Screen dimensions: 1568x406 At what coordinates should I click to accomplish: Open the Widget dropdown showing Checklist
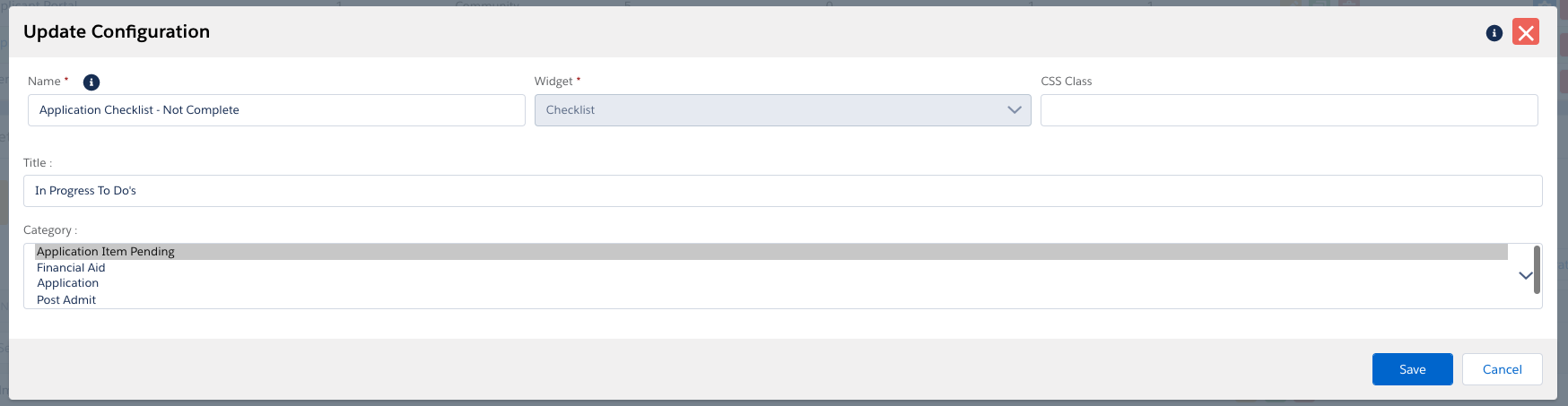[x=782, y=110]
